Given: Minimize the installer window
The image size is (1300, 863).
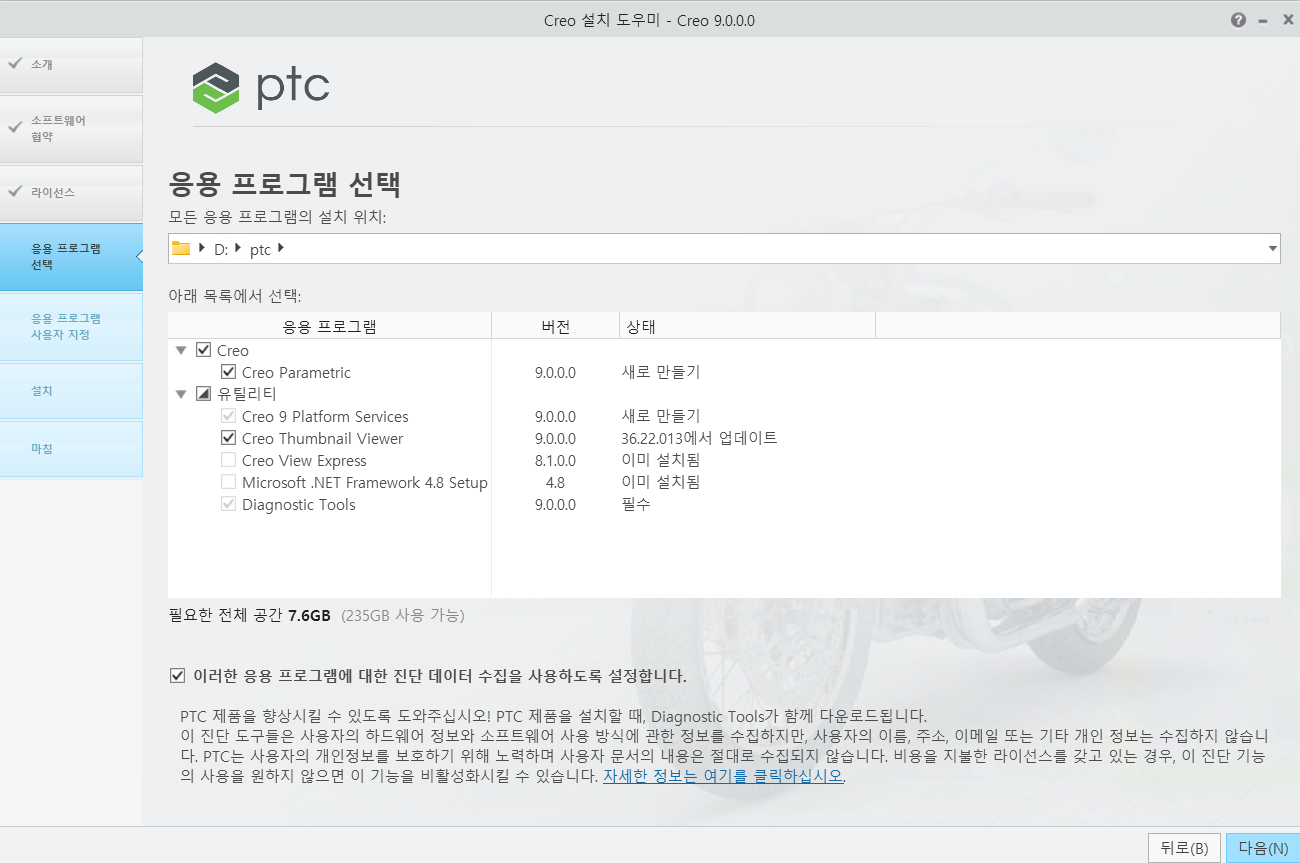Looking at the screenshot, I should 1263,20.
